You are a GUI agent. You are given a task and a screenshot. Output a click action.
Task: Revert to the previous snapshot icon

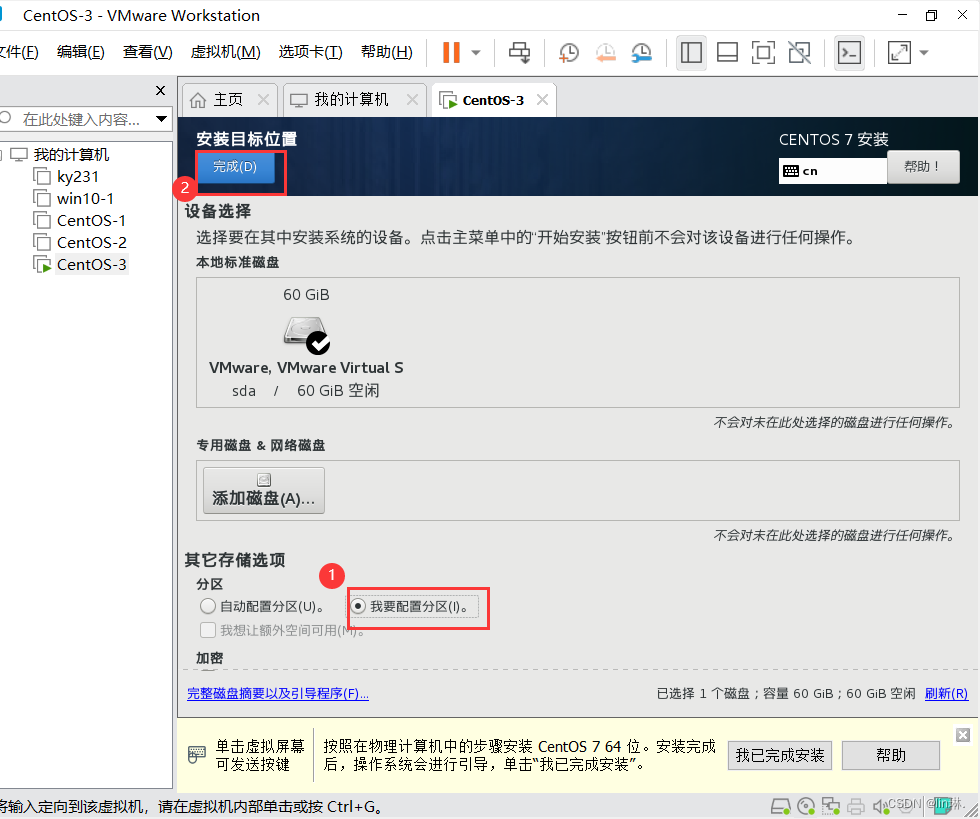(x=605, y=53)
